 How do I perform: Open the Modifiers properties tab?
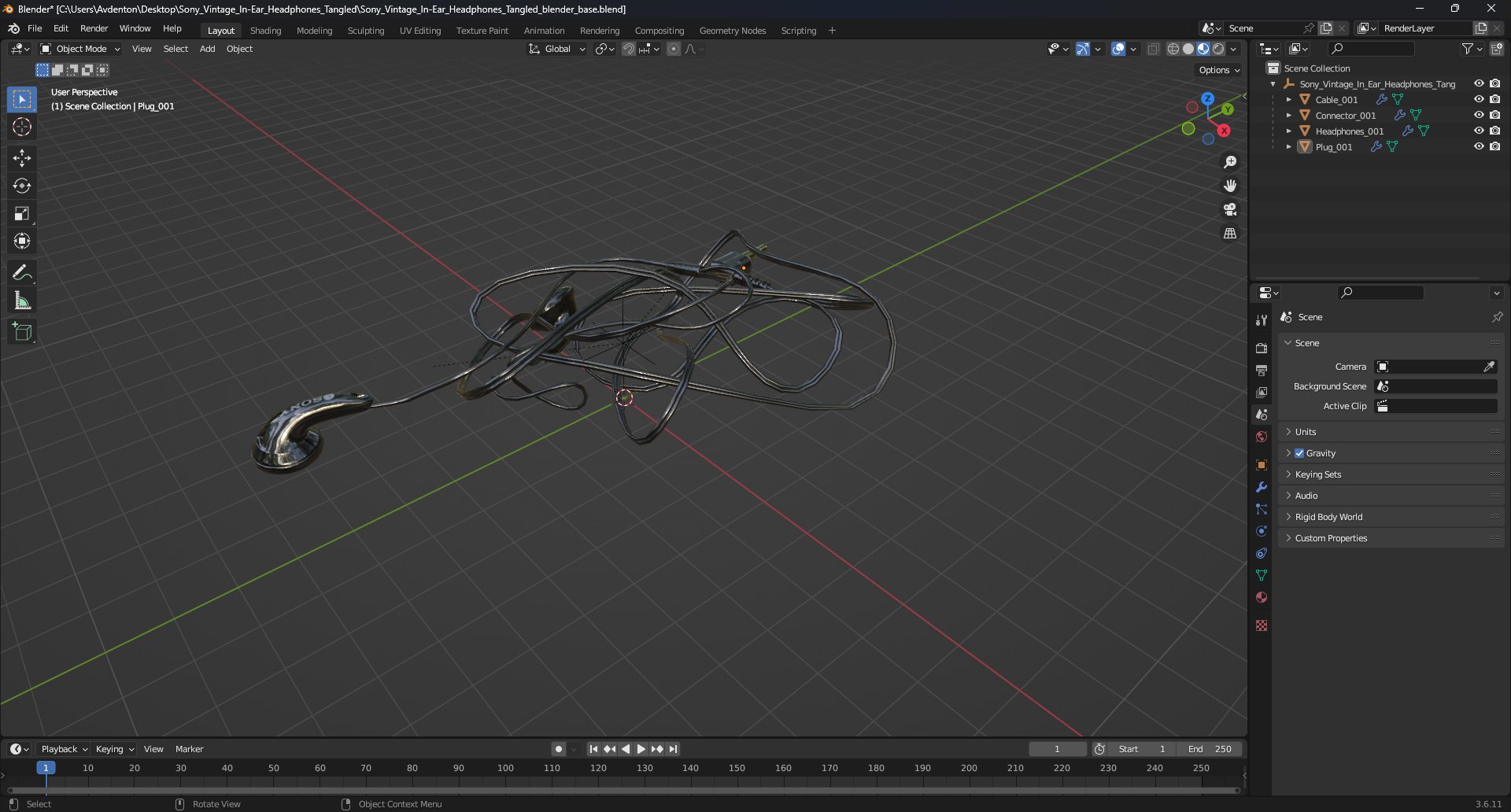1262,487
